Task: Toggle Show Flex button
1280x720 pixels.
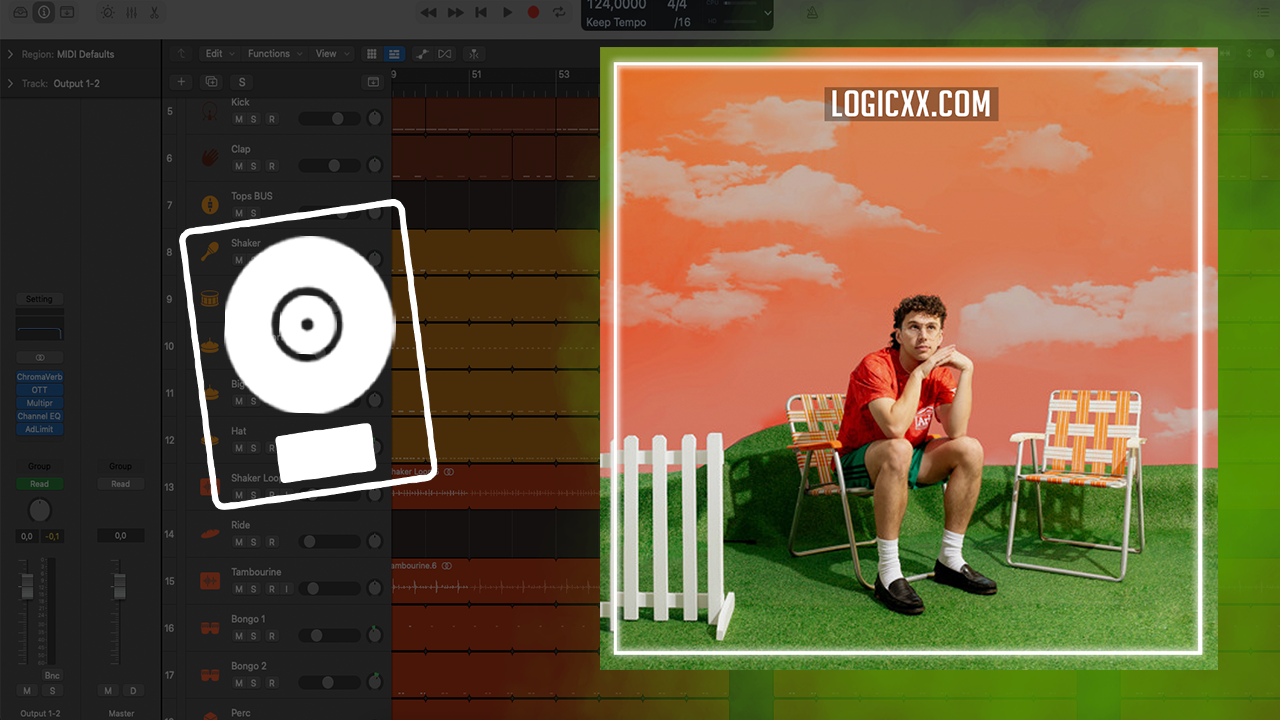Action: tap(445, 54)
